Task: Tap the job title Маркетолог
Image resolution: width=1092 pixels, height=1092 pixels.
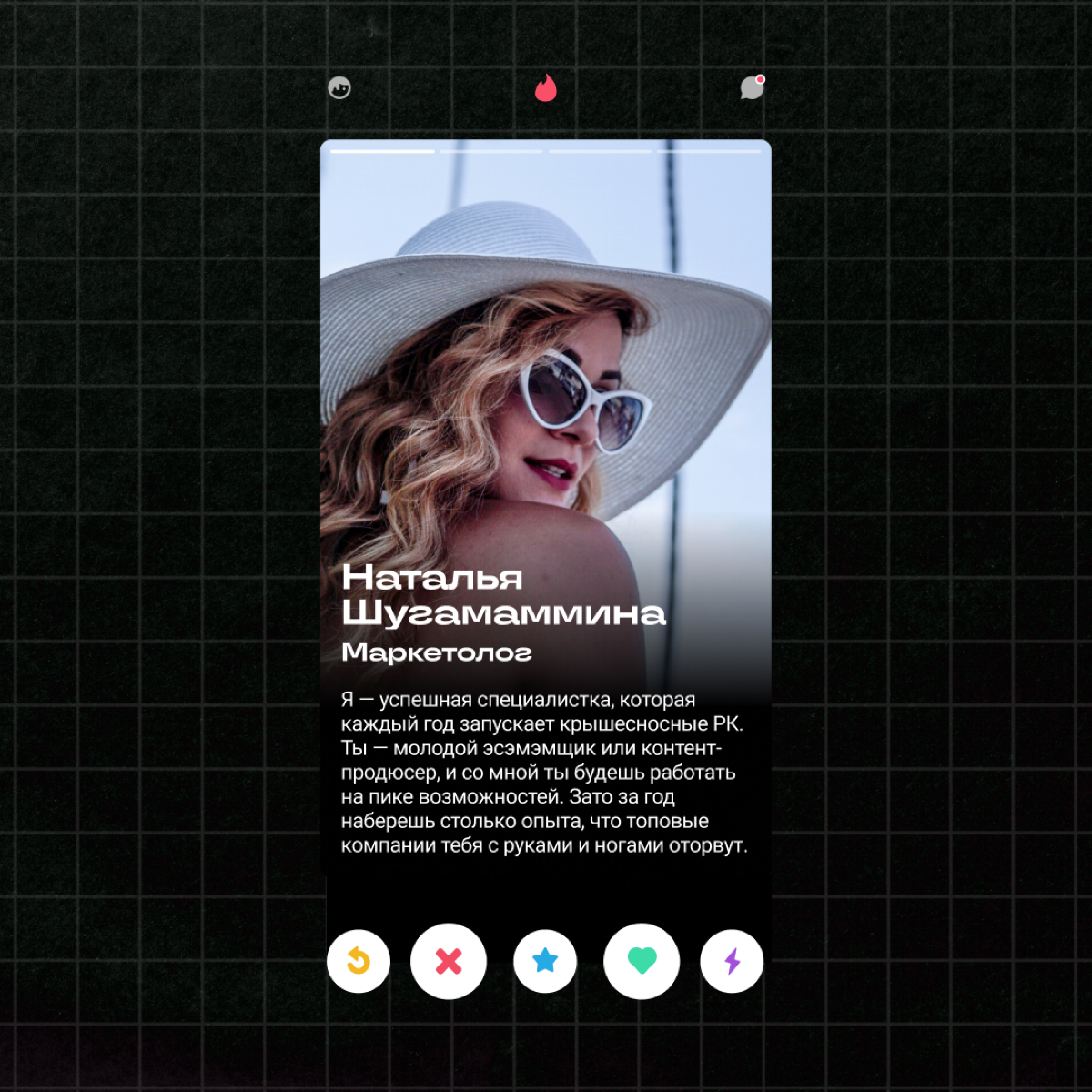Action: [x=436, y=652]
